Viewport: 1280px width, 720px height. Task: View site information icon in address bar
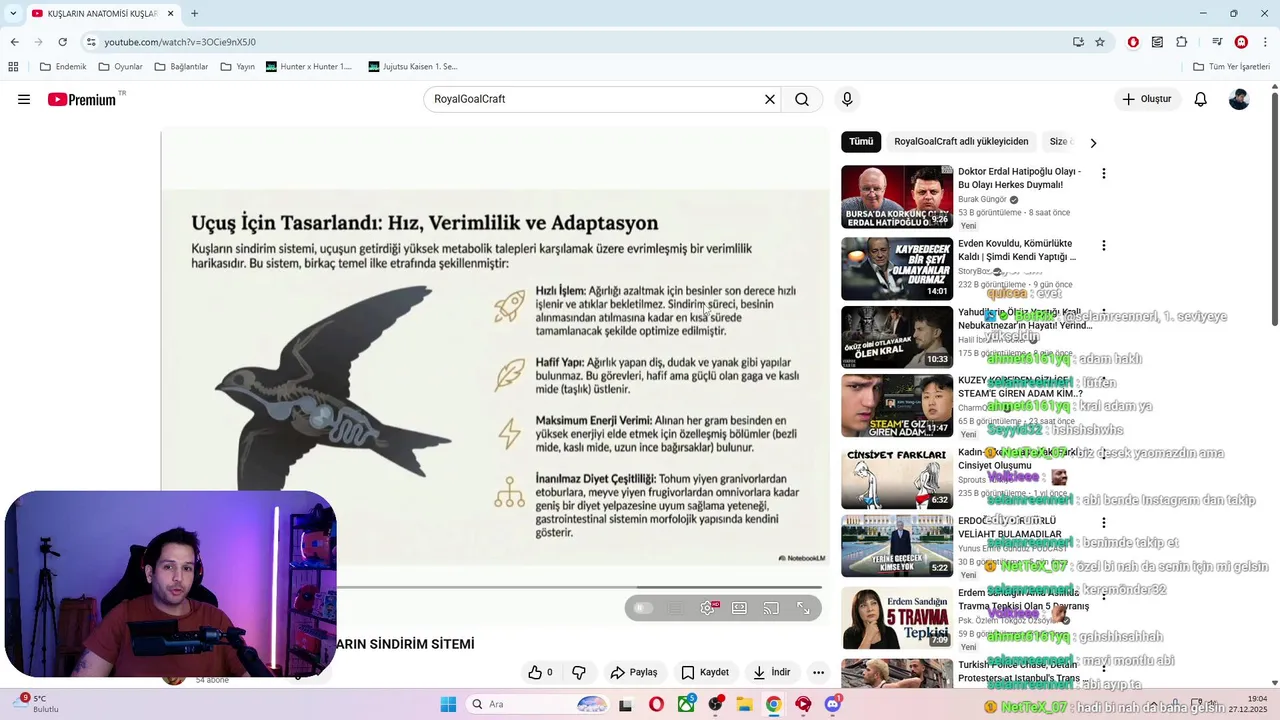pos(91,42)
